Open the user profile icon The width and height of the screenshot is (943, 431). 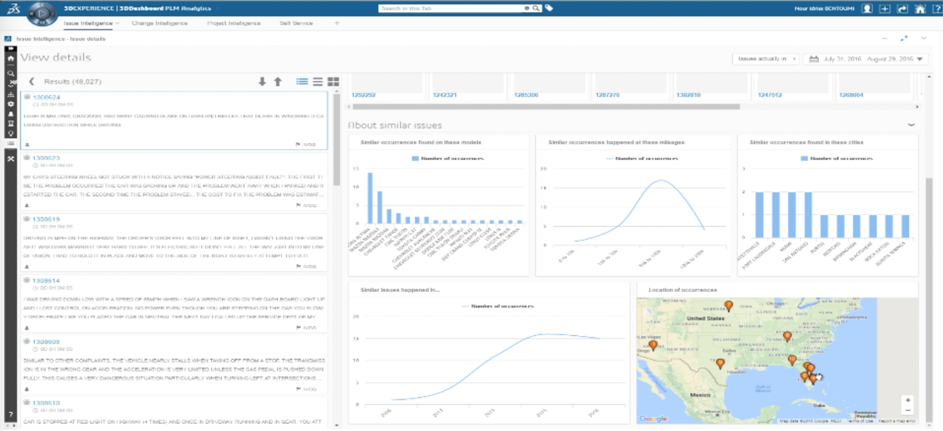[867, 8]
